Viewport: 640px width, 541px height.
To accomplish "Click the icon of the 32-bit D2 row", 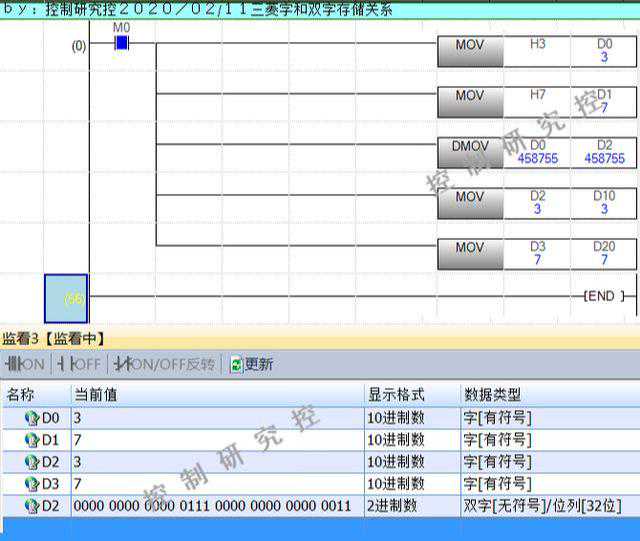I will (31, 506).
